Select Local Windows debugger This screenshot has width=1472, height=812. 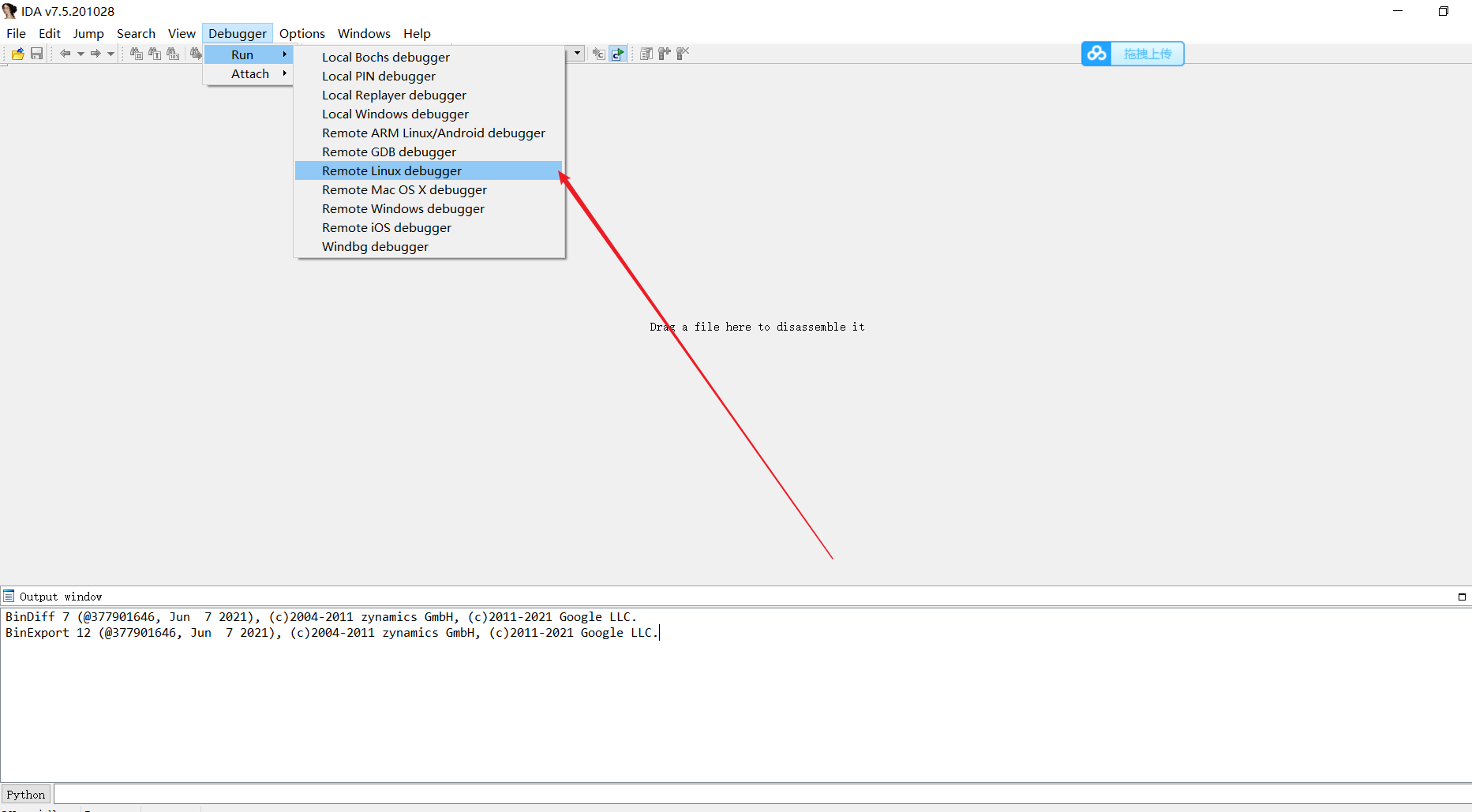click(429, 114)
